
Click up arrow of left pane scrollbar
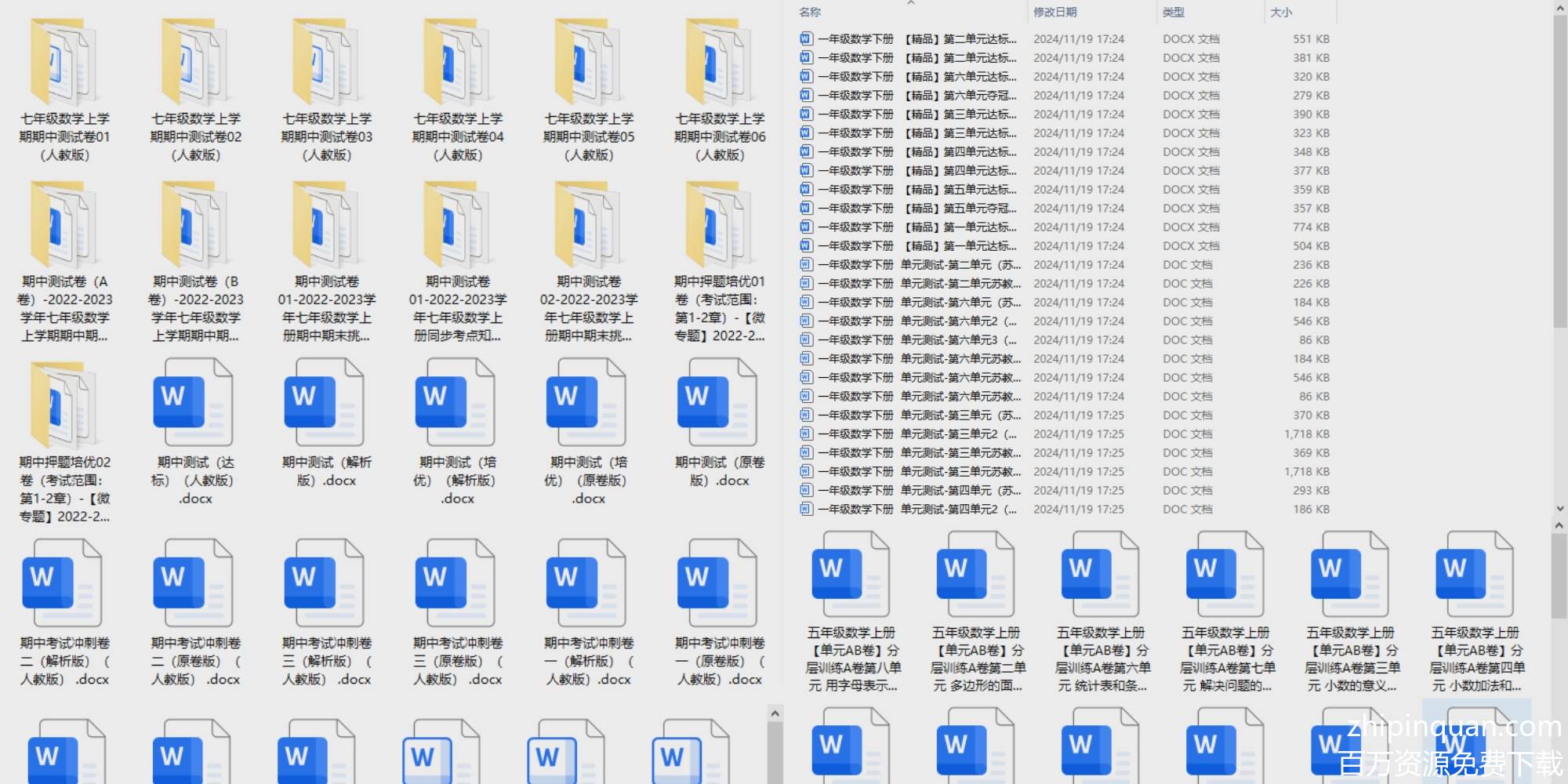coord(775,713)
